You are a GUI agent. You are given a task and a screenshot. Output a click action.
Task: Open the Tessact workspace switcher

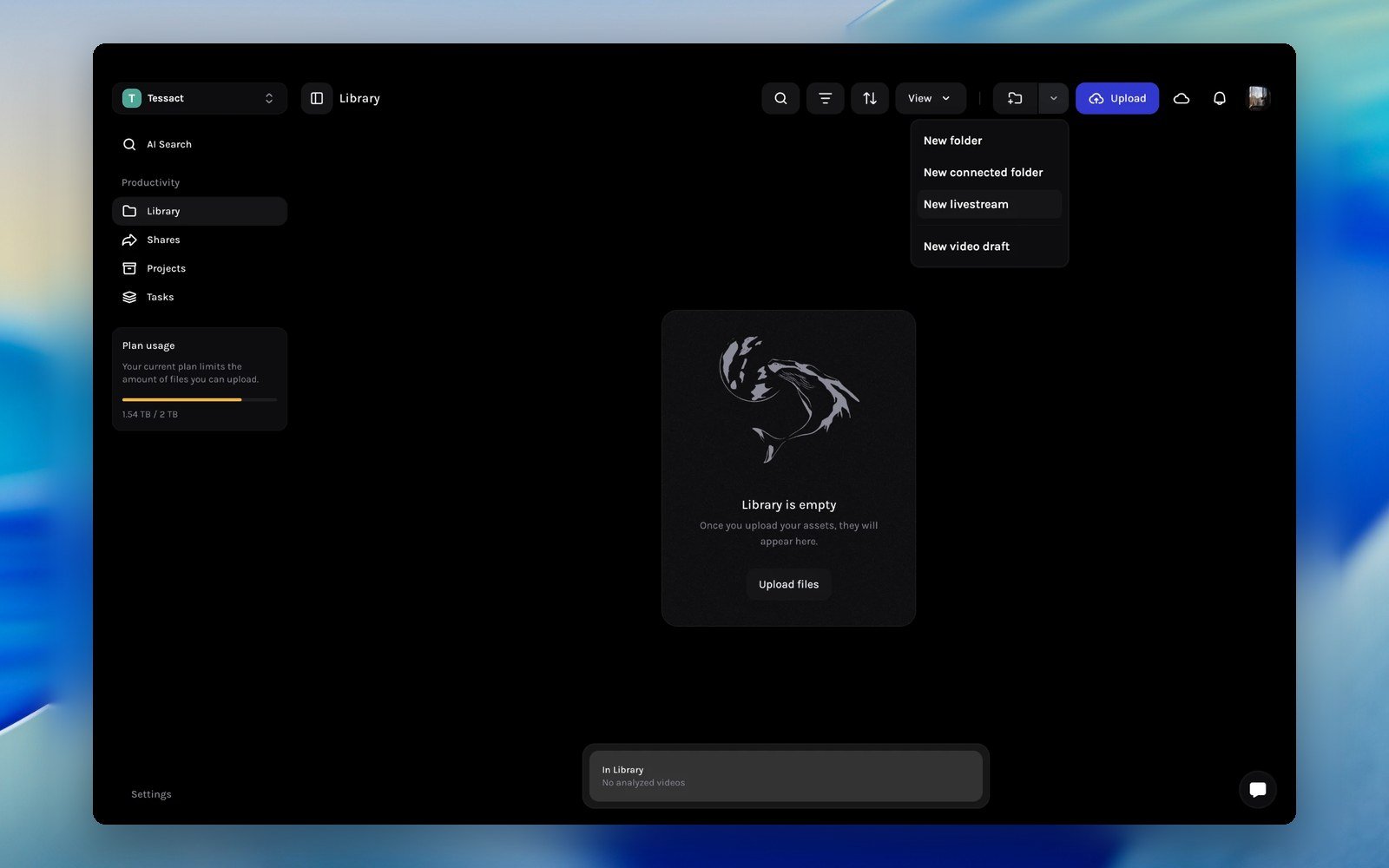(199, 98)
